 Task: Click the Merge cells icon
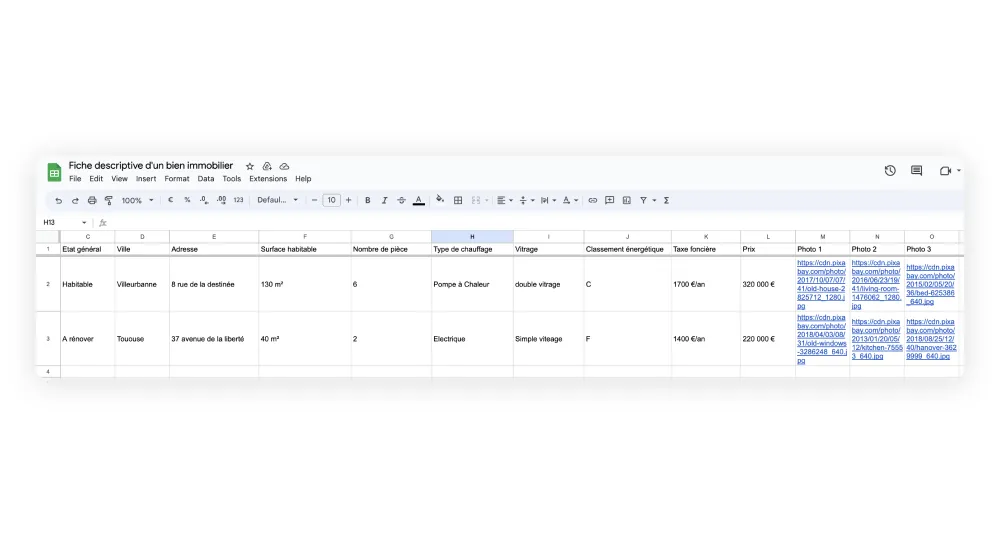tap(476, 200)
